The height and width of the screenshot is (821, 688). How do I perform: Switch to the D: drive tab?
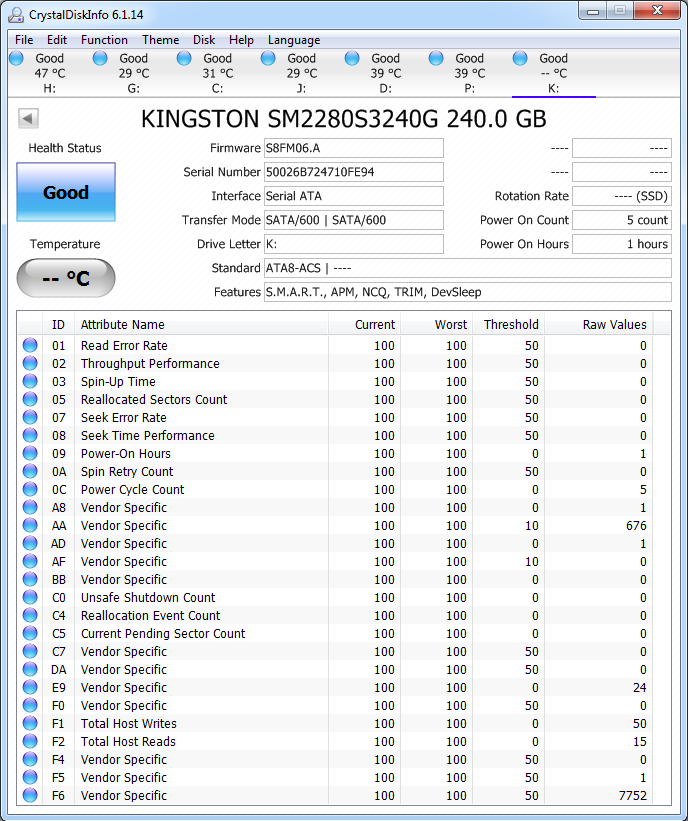coord(385,73)
